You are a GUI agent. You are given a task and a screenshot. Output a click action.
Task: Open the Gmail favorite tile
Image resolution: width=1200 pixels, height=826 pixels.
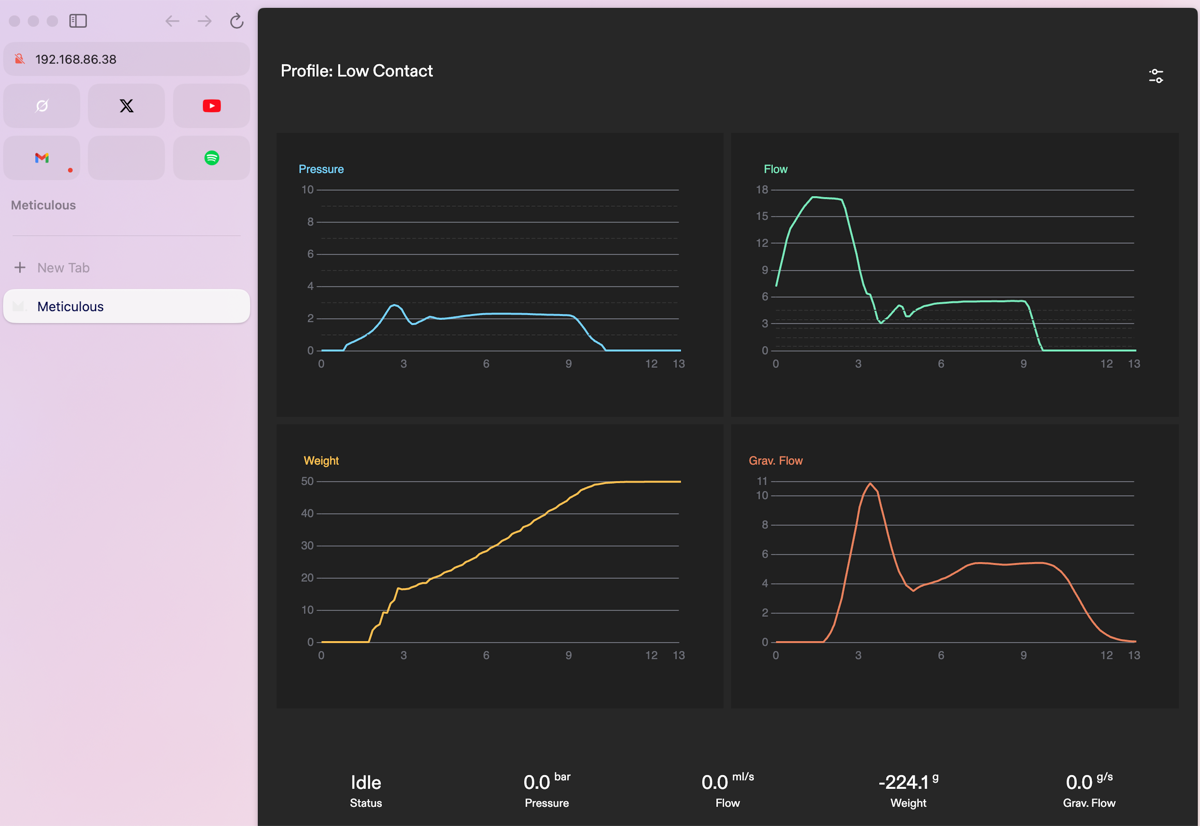(x=42, y=158)
